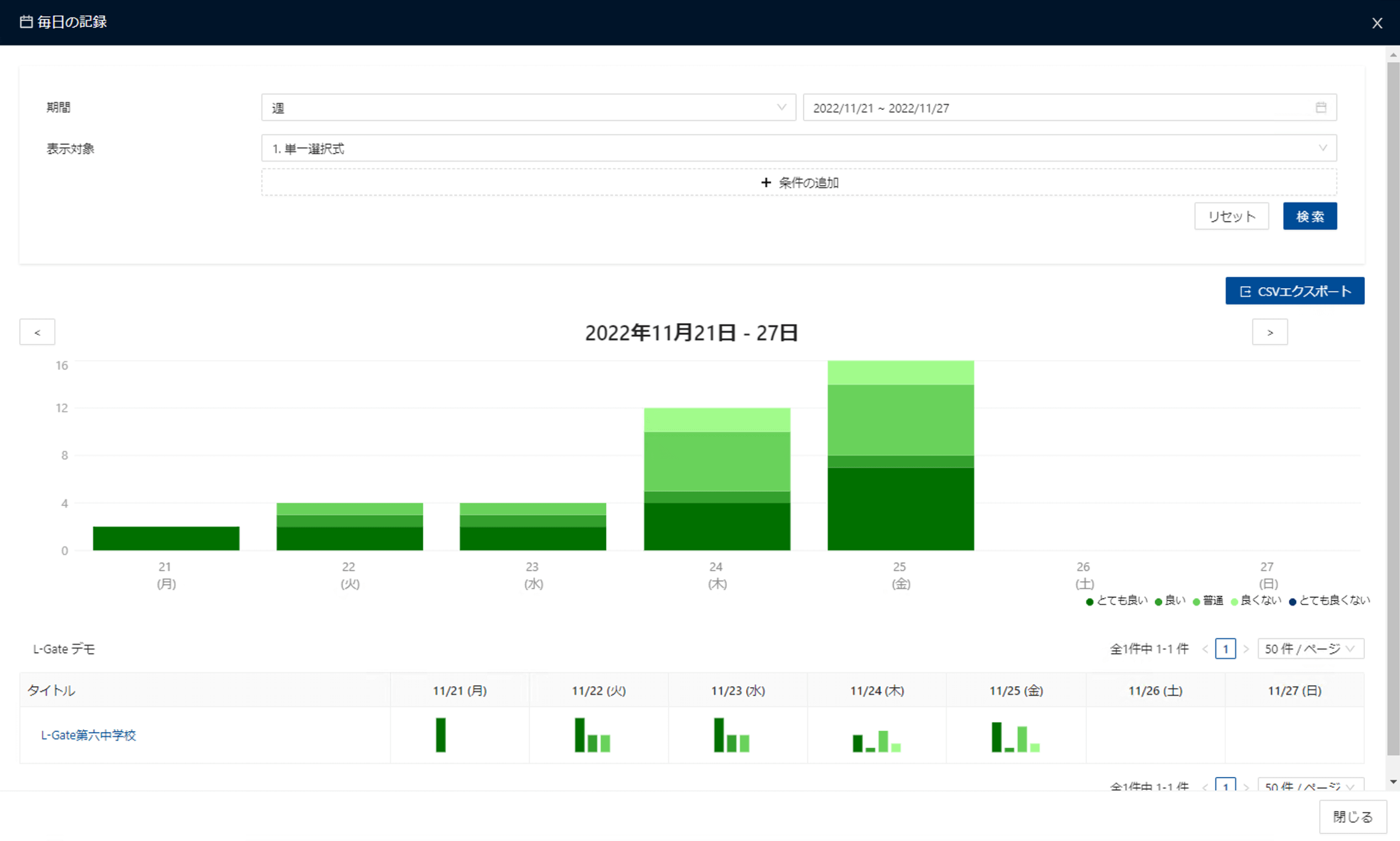1400x841 pixels.
Task: Toggle 普通 legend dot in chart
Action: pyautogui.click(x=1197, y=602)
